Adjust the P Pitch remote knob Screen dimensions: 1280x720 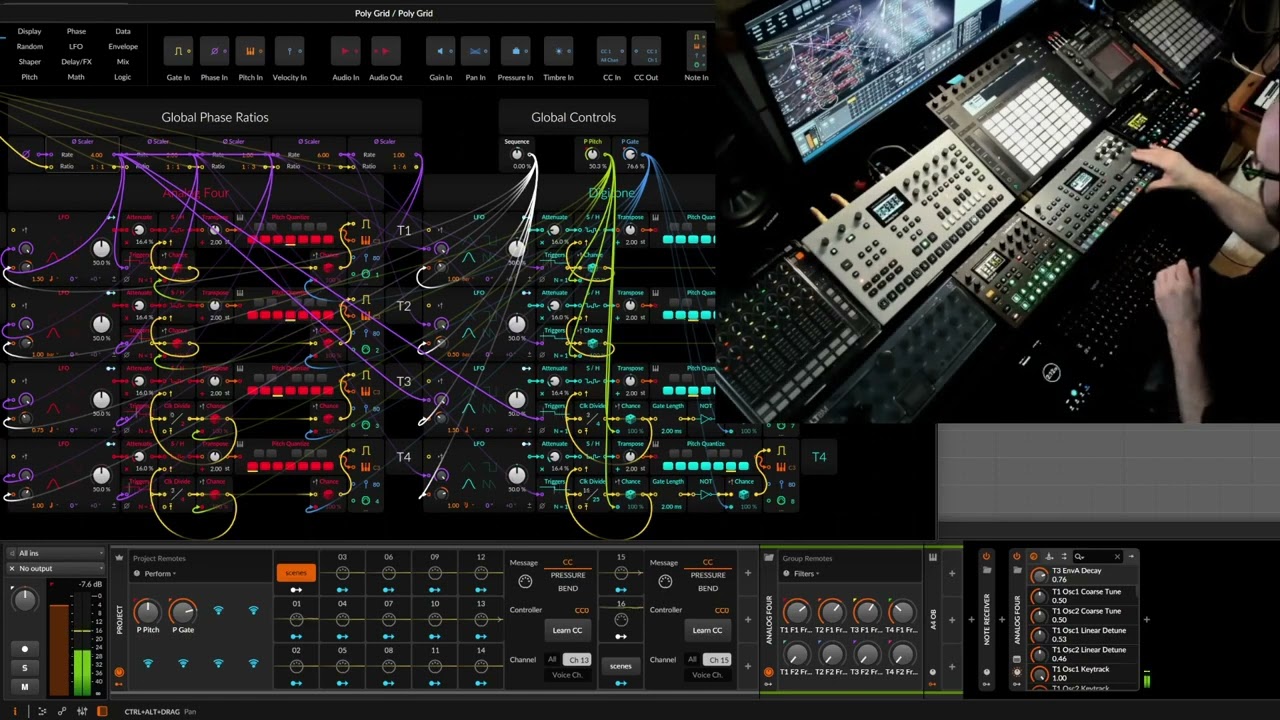(147, 610)
